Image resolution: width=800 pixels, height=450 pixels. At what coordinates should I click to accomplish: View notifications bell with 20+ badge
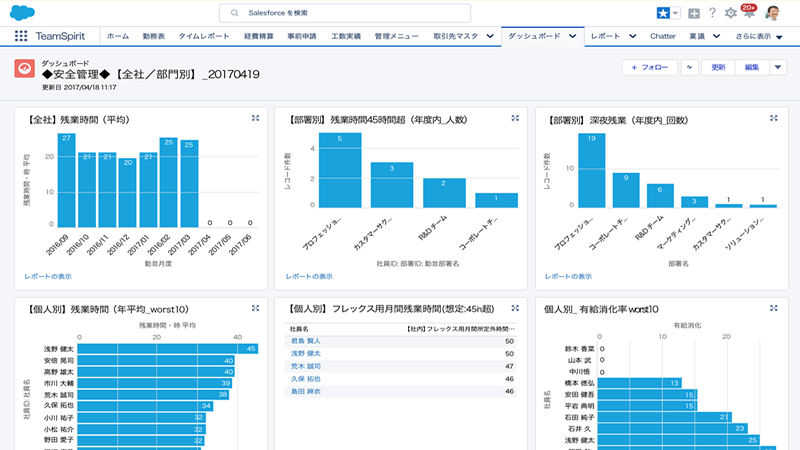click(749, 13)
